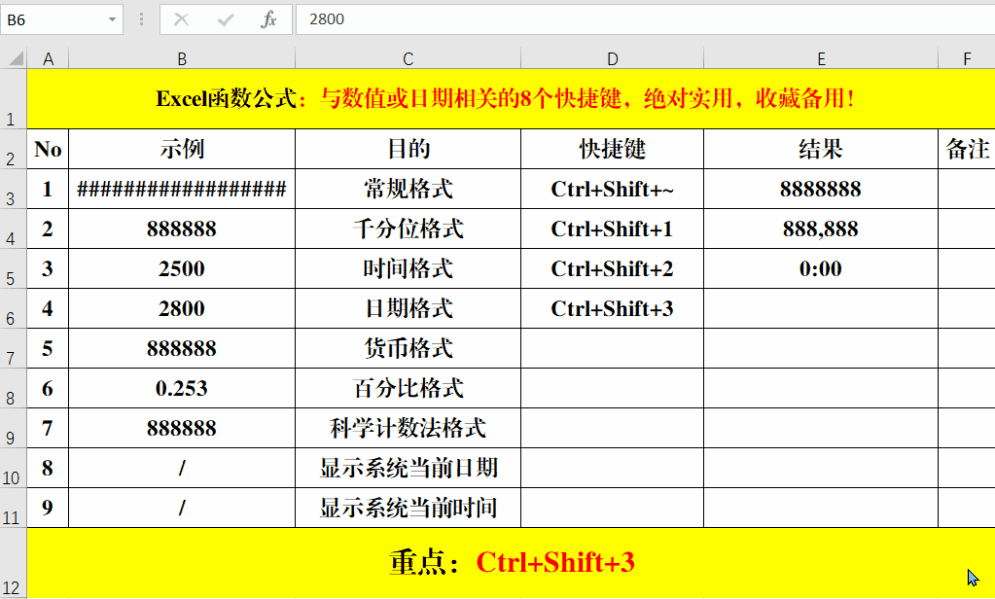Click the Select All triangle corner

pos(16,58)
